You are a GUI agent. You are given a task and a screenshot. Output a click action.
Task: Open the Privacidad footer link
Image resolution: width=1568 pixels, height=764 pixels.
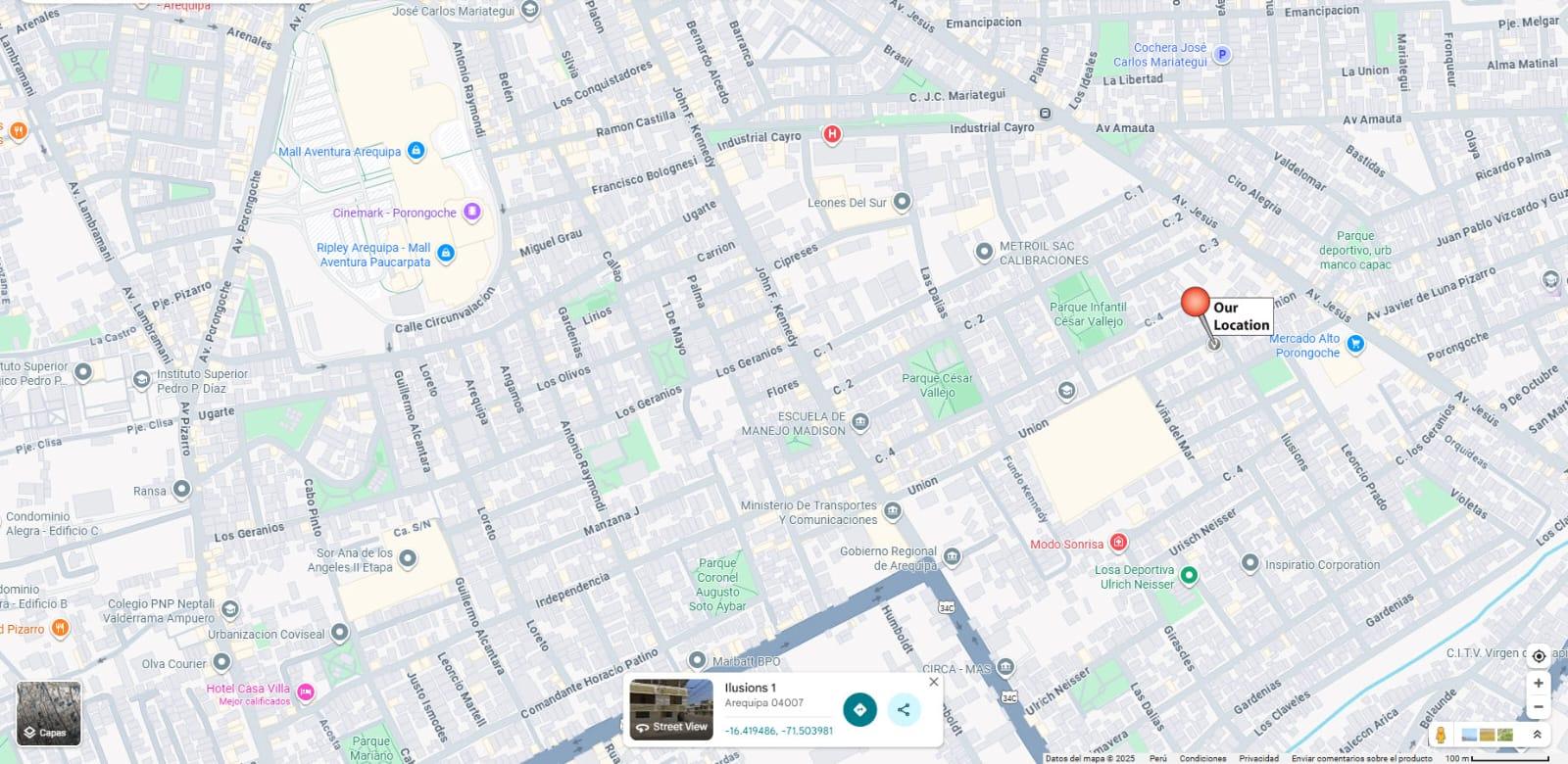pyautogui.click(x=1258, y=758)
